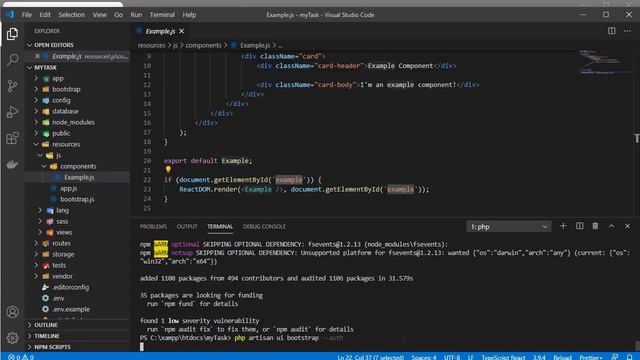
Task: Open Run and Debug view
Action: click(x=12, y=112)
